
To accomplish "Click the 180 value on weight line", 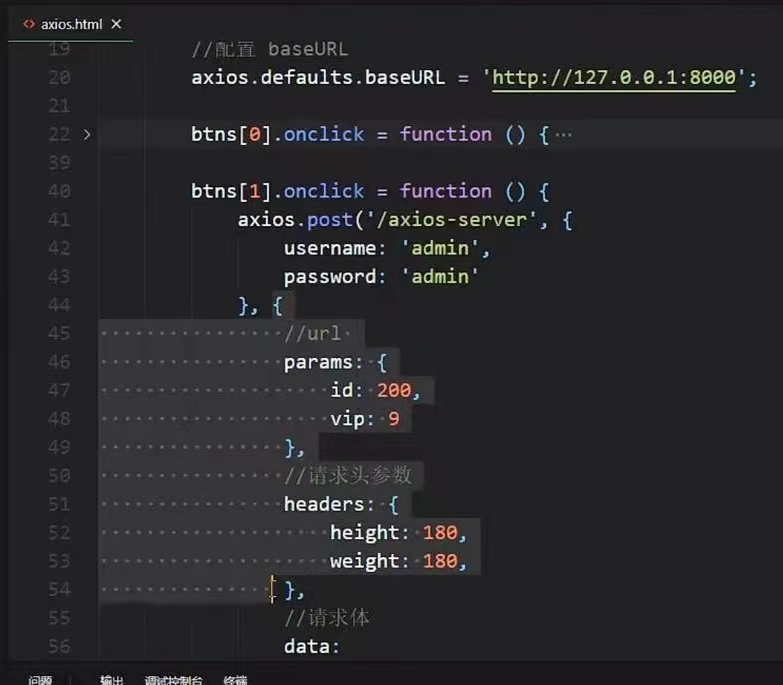I will (440, 561).
